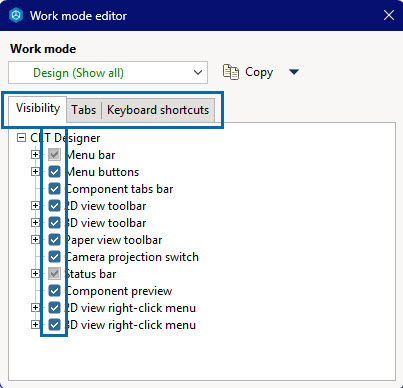
Task: Uncheck the Camera projection switch checkbox
Action: 54,257
